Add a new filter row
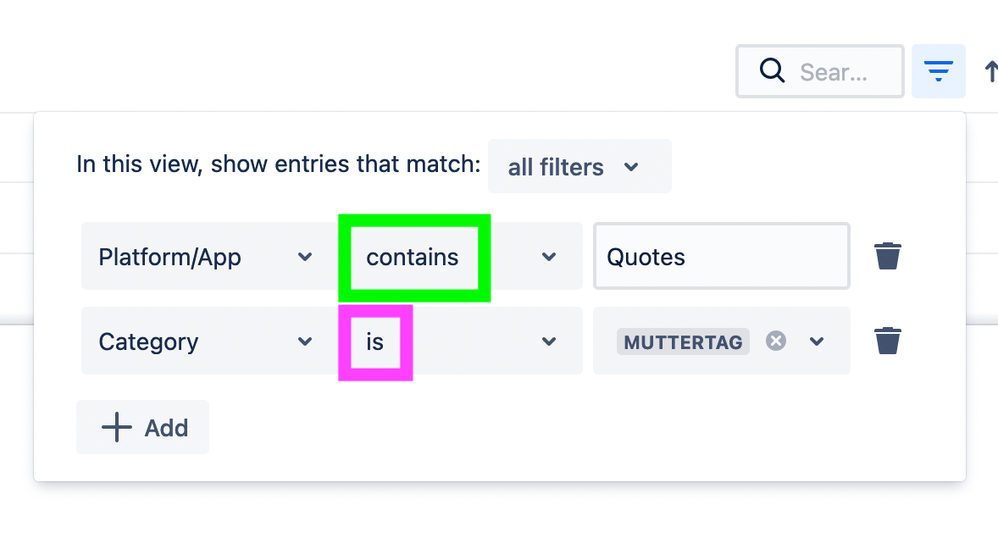Image resolution: width=998 pixels, height=544 pixels. click(143, 427)
